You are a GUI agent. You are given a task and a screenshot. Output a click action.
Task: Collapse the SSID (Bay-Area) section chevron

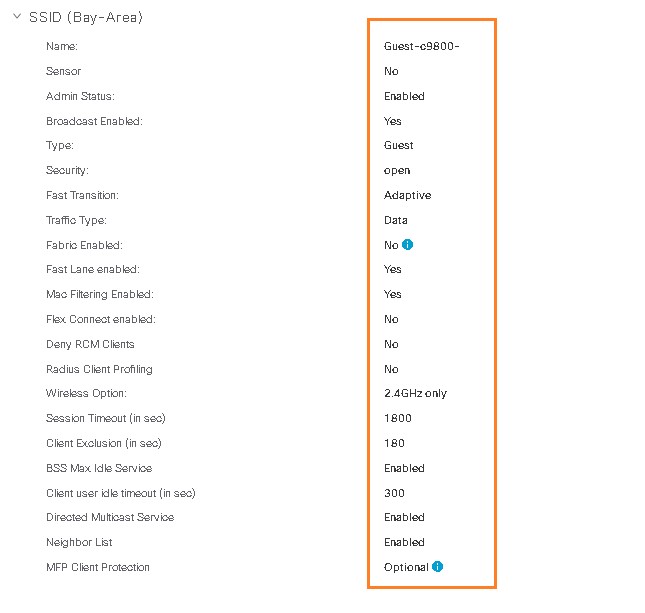click(17, 16)
